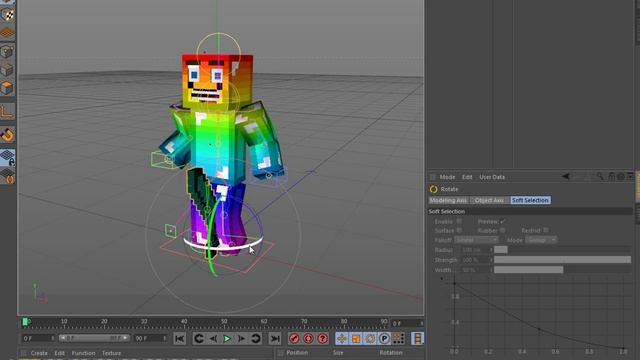This screenshot has width=640, height=360.
Task: Open the timeline filmstrip icon
Action: pyautogui.click(x=417, y=338)
